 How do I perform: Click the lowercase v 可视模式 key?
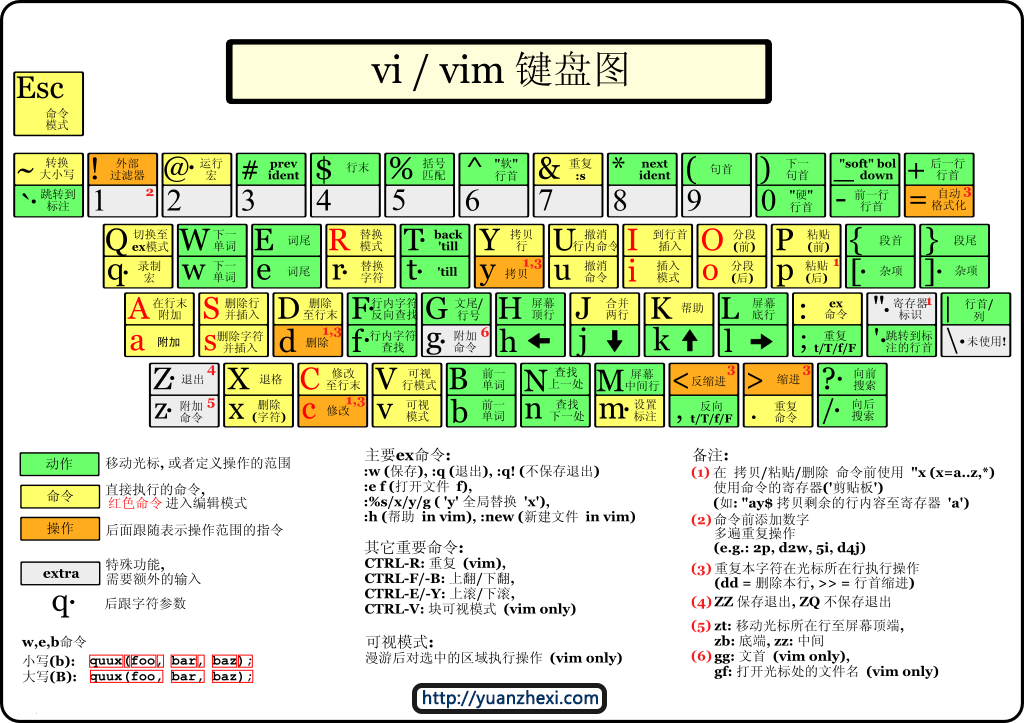click(407, 411)
